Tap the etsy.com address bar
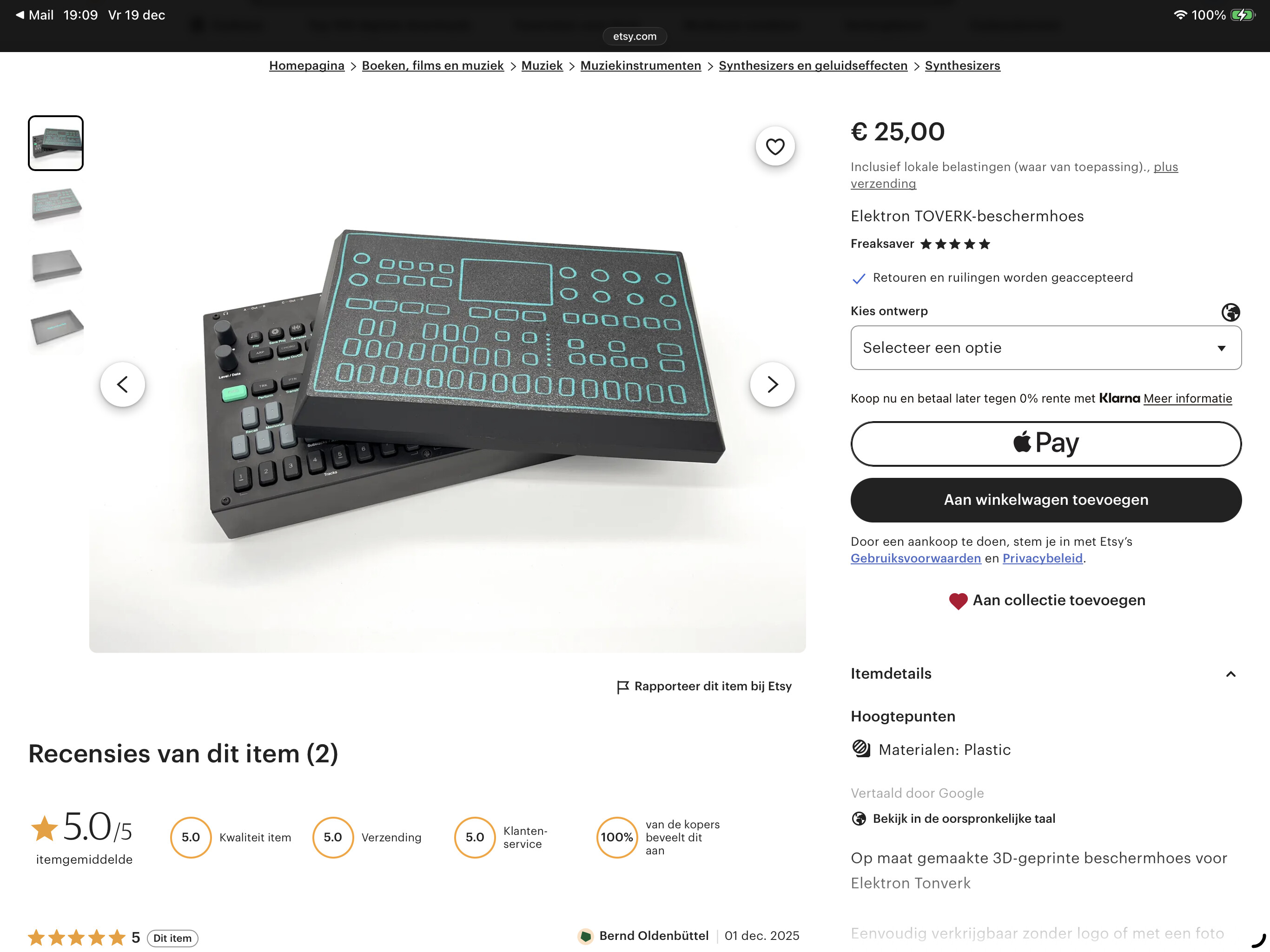Viewport: 1270px width, 952px height. pyautogui.click(x=635, y=36)
